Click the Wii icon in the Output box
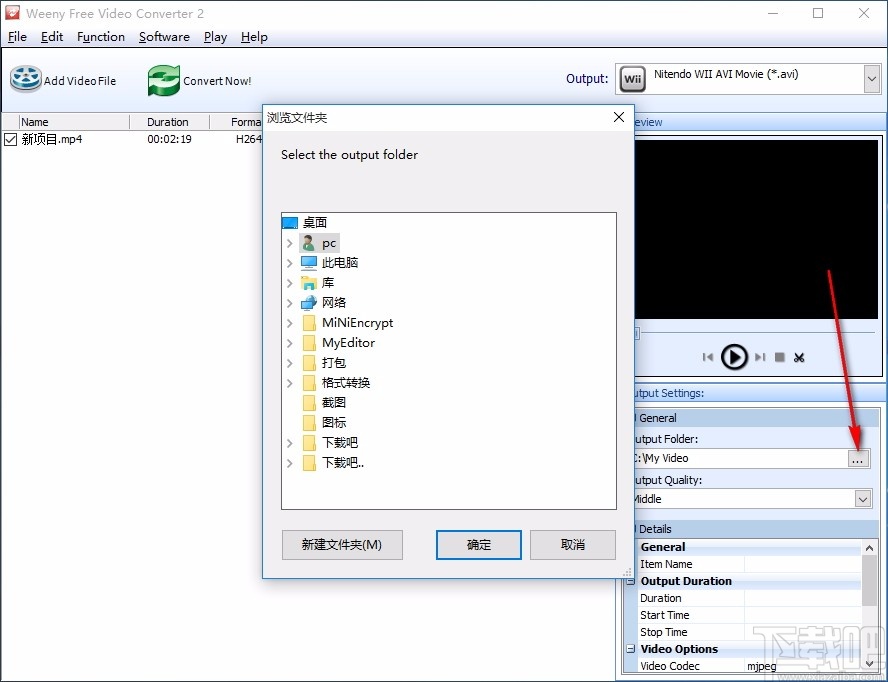The height and width of the screenshot is (682, 888). tap(632, 78)
